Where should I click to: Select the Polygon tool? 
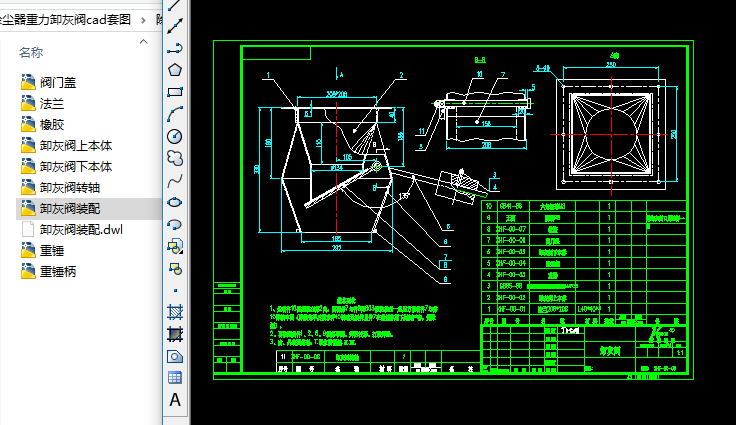(175, 70)
